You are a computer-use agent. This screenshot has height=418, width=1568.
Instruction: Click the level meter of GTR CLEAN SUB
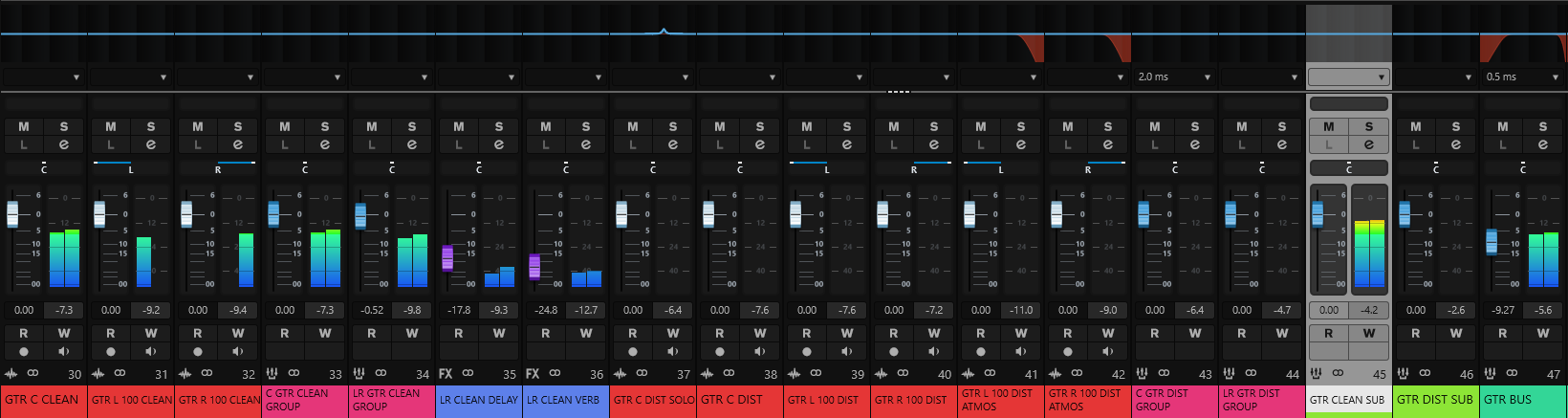pos(1369,239)
